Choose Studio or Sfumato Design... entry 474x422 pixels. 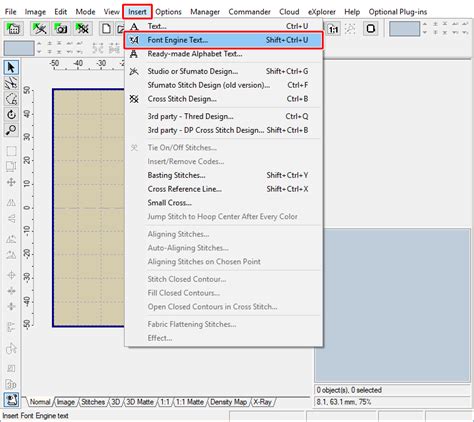[223, 71]
